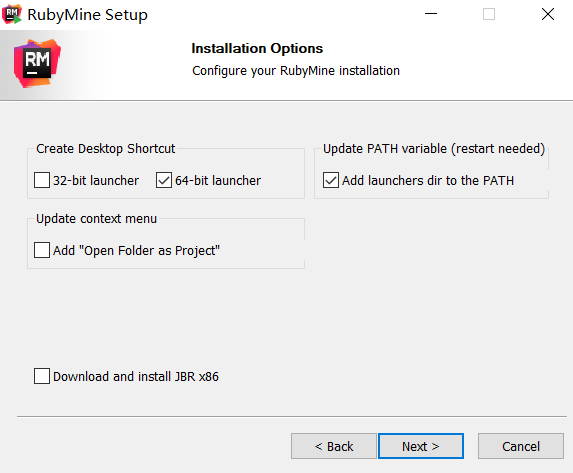Toggle Add launchers dir to the PATH
This screenshot has height=473, width=573.
[331, 180]
